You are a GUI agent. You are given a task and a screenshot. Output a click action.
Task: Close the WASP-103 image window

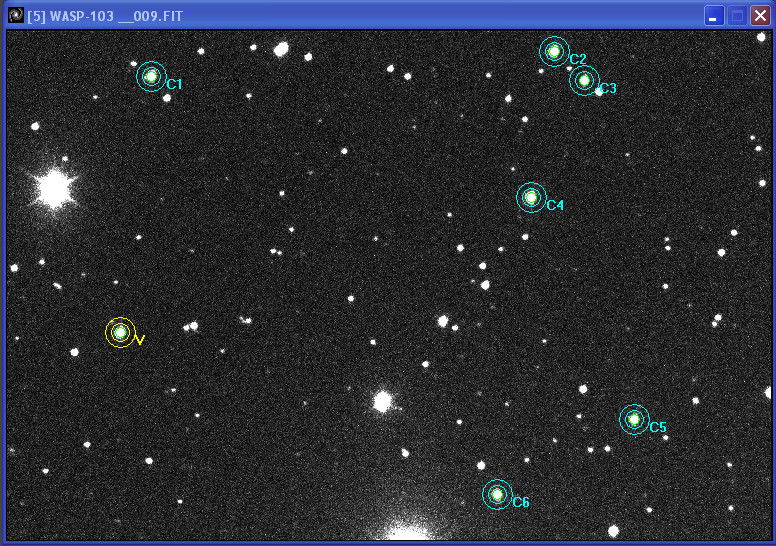pyautogui.click(x=760, y=15)
